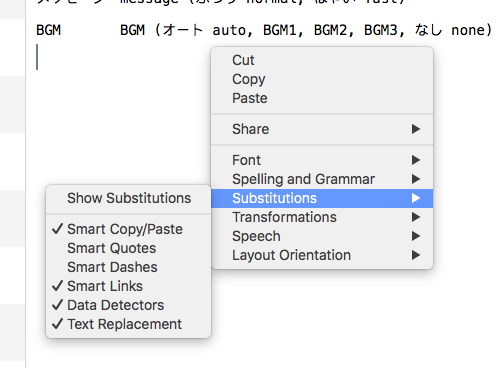Enable Smart Dashes substitution

point(129,267)
